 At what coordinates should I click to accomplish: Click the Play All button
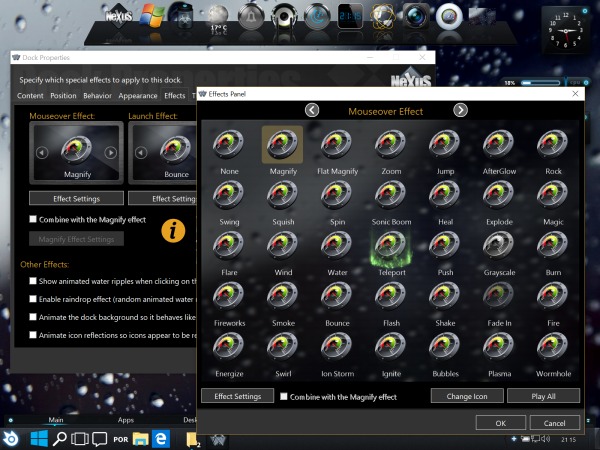pos(542,396)
